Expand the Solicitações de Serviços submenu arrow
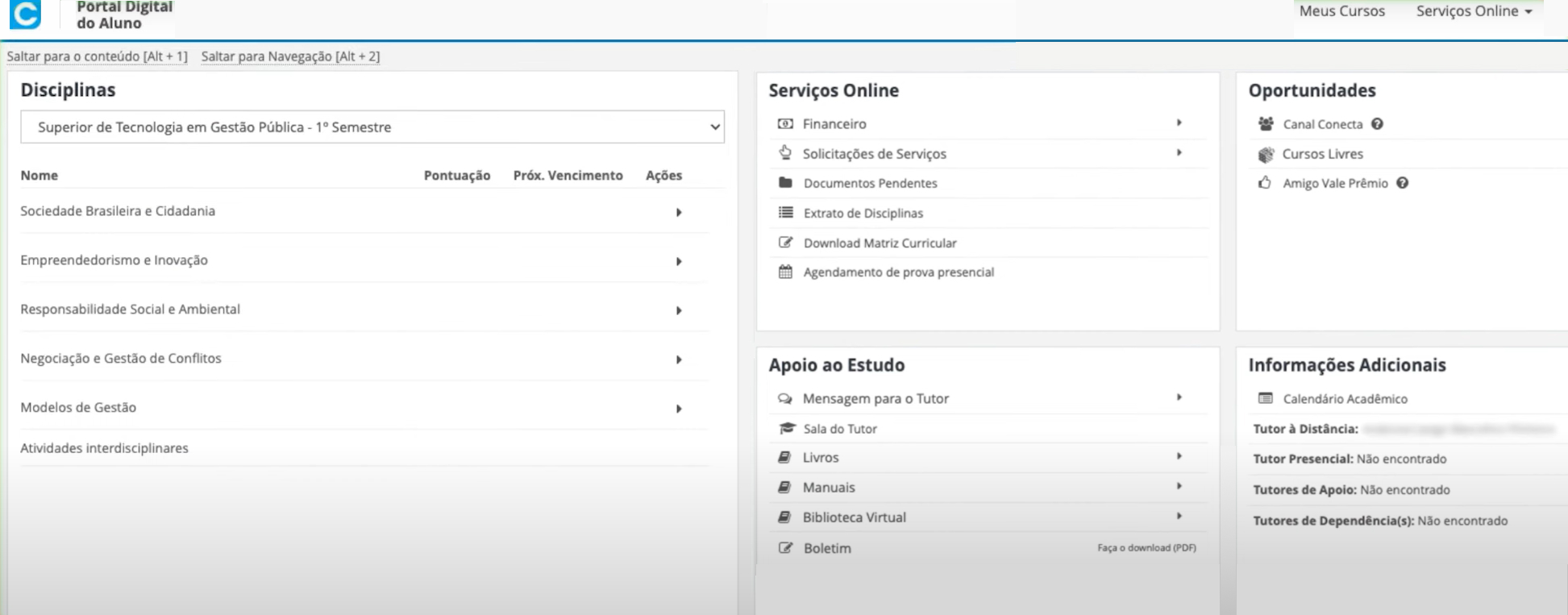The width and height of the screenshot is (1568, 615). (x=1179, y=152)
